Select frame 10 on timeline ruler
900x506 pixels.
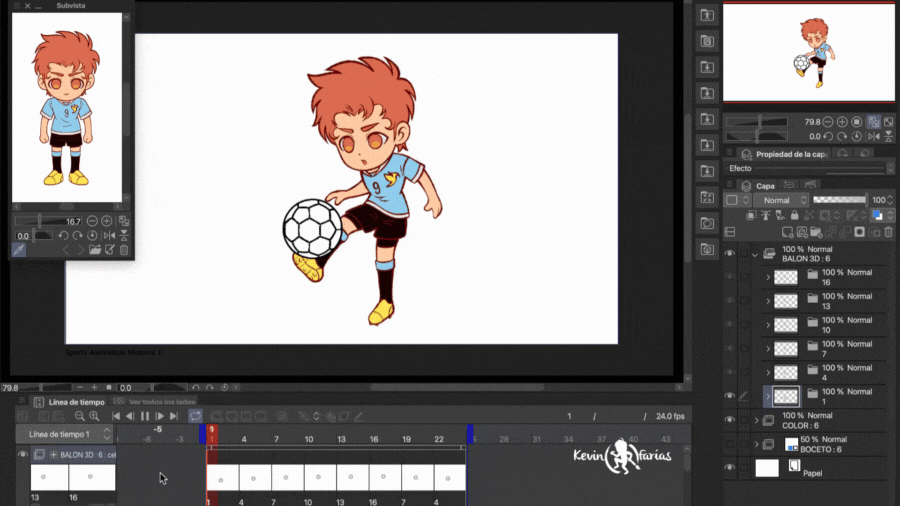(x=309, y=439)
